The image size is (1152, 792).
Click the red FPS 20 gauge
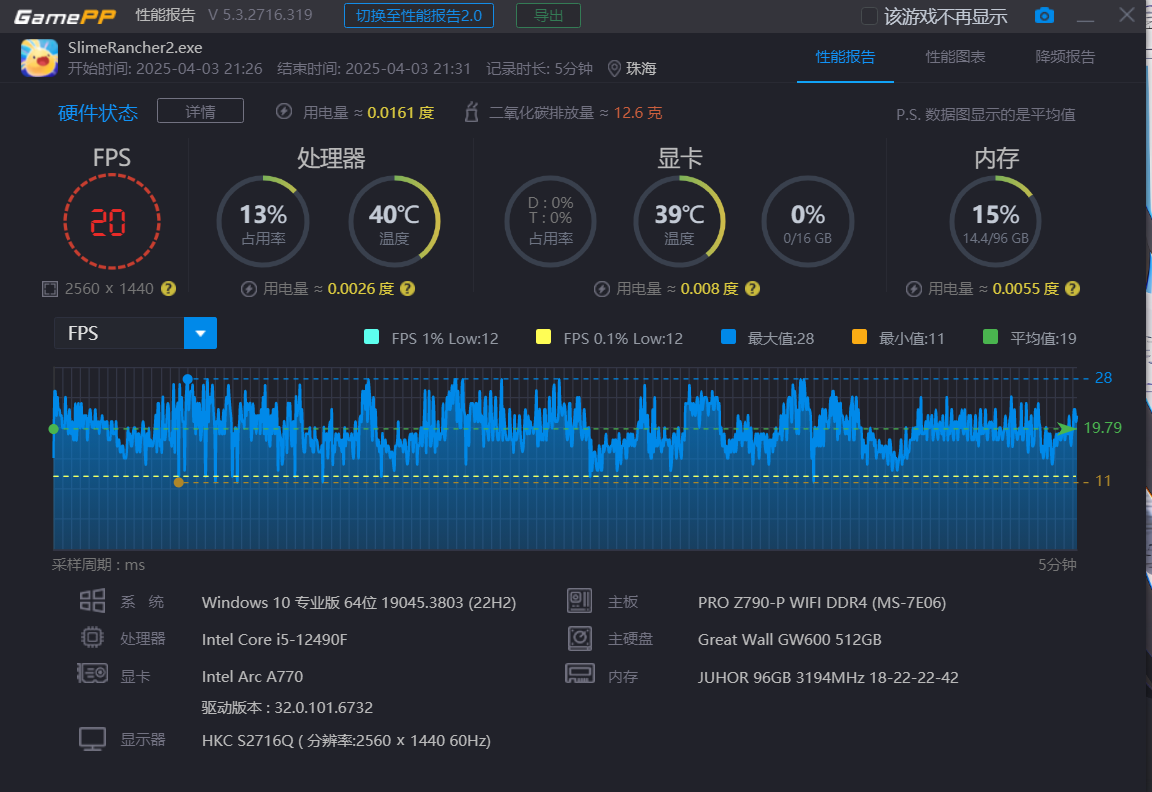point(112,221)
